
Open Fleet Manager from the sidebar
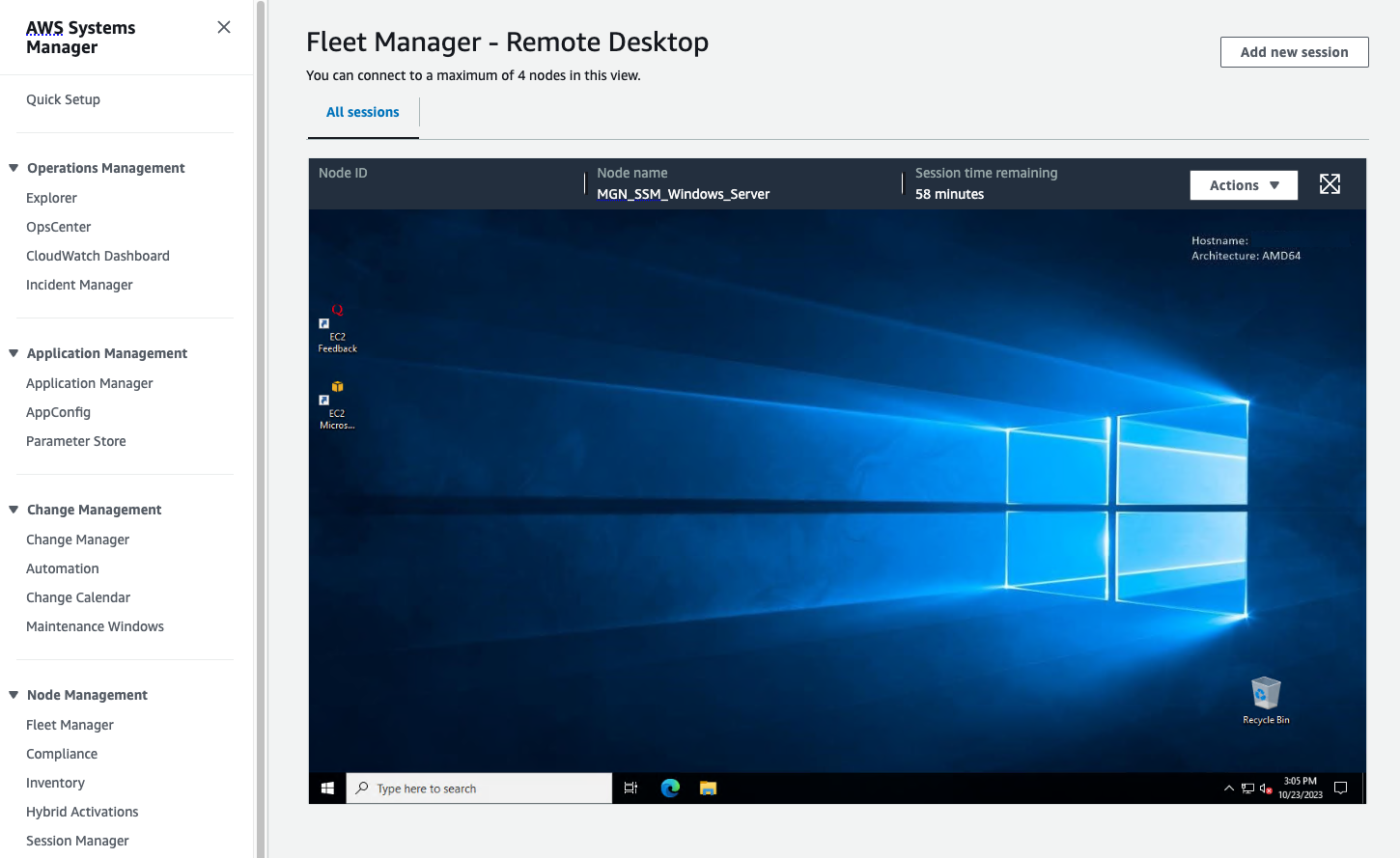coord(70,724)
